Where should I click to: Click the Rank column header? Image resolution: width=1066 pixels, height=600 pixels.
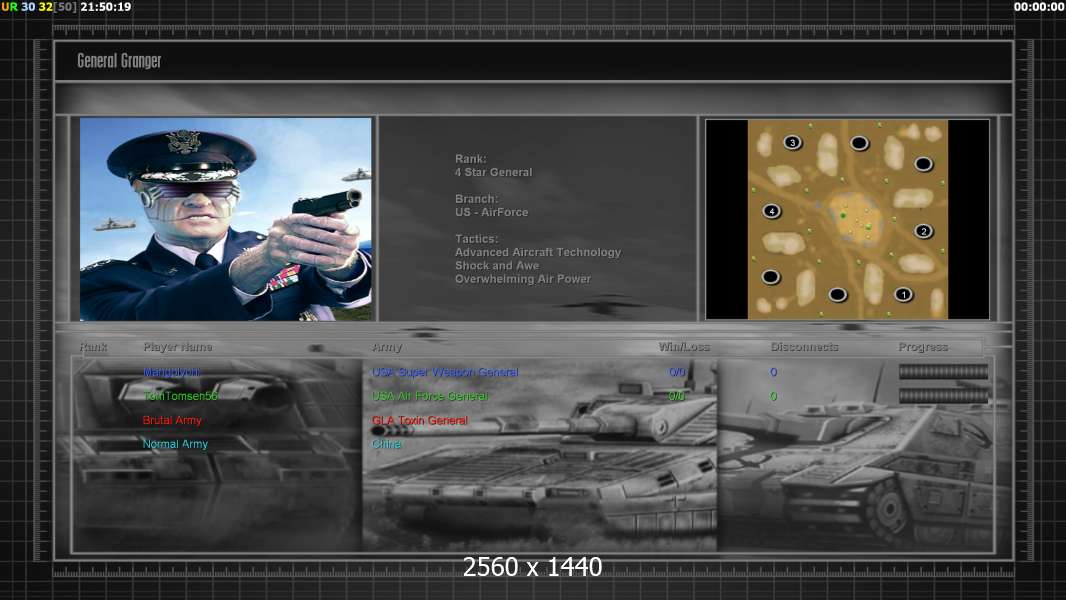tap(93, 347)
